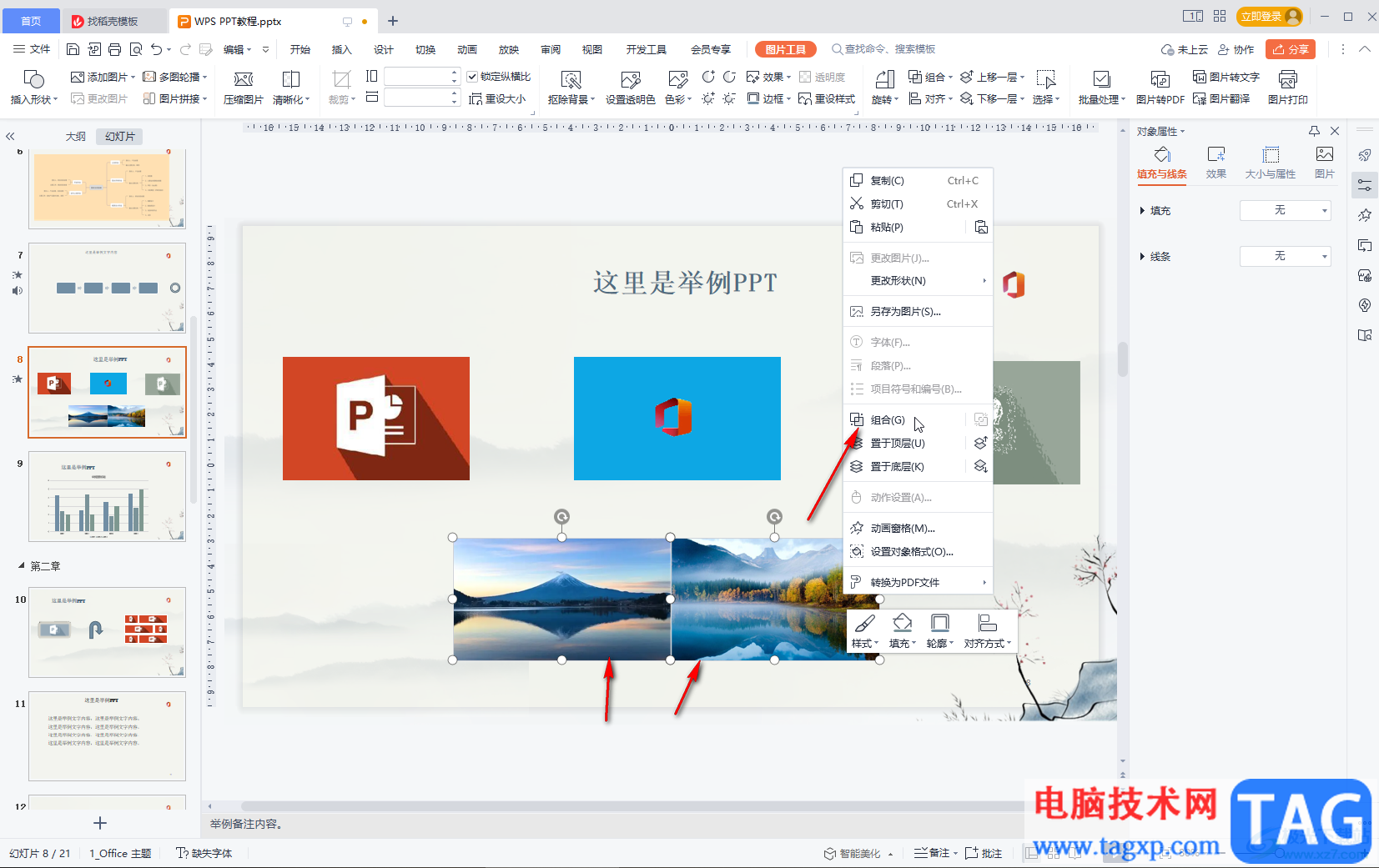Click the Compress Picture (压缩图片) icon
This screenshot has height=868, width=1379.
click(244, 79)
